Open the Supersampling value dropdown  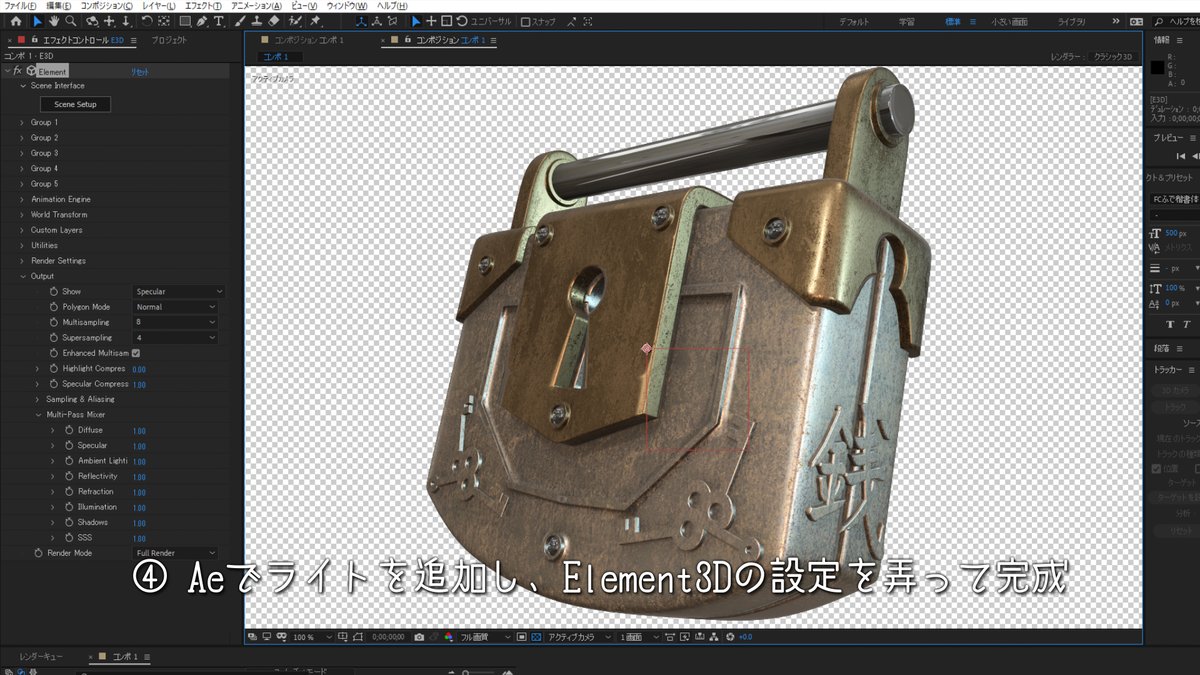click(x=175, y=338)
